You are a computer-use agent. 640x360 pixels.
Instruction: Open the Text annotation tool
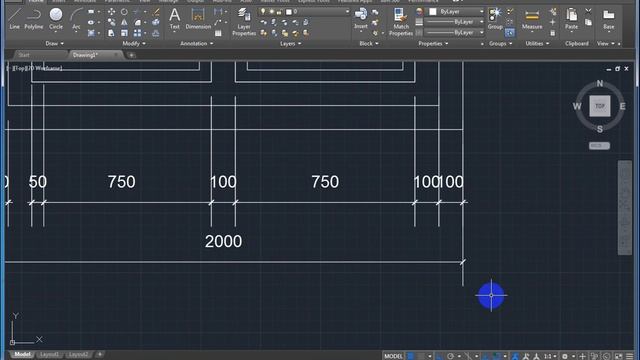(x=175, y=18)
